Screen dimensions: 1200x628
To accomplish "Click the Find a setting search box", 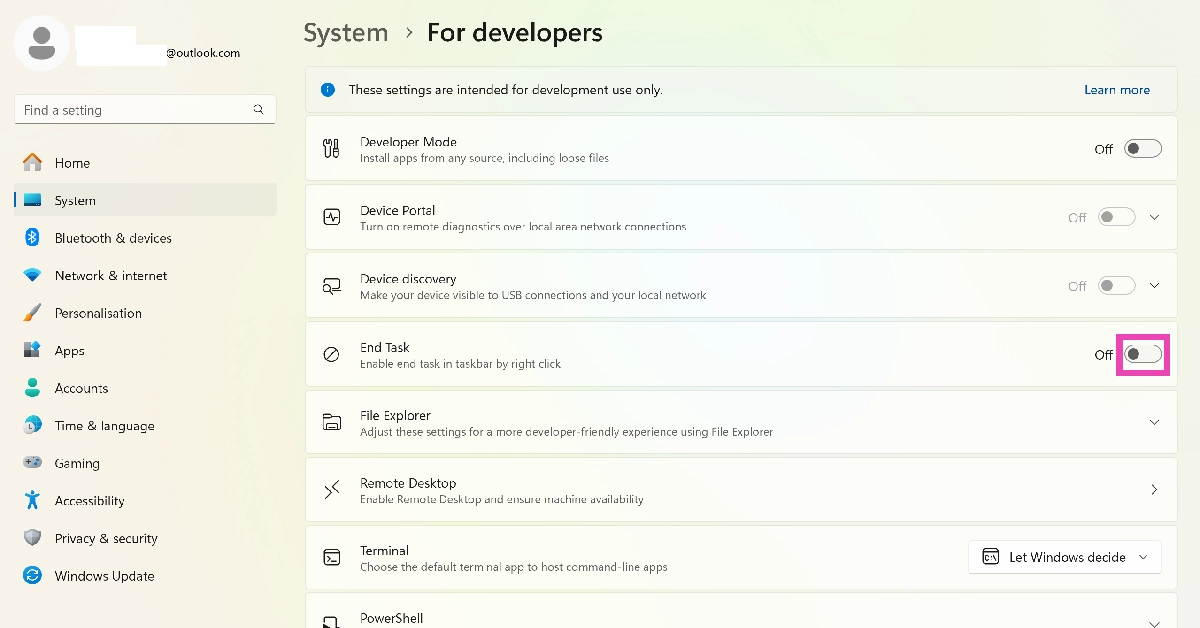I will click(135, 110).
